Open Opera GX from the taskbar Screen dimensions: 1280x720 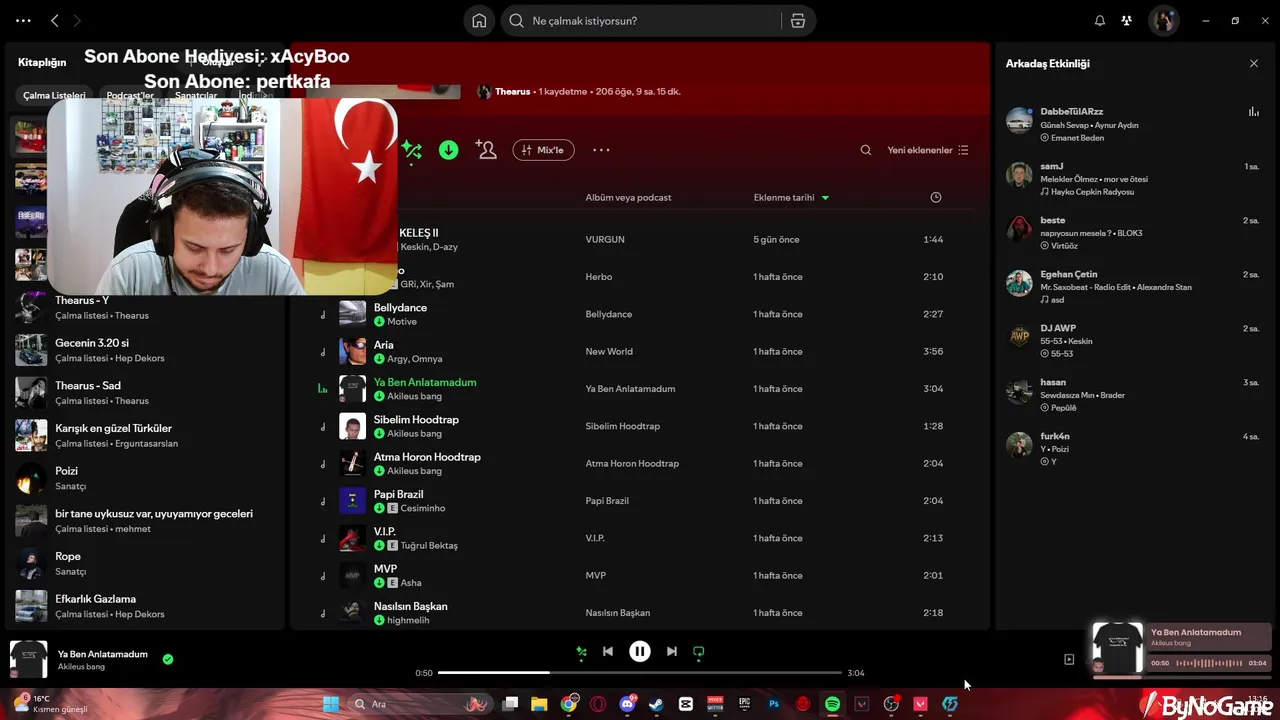coord(598,704)
